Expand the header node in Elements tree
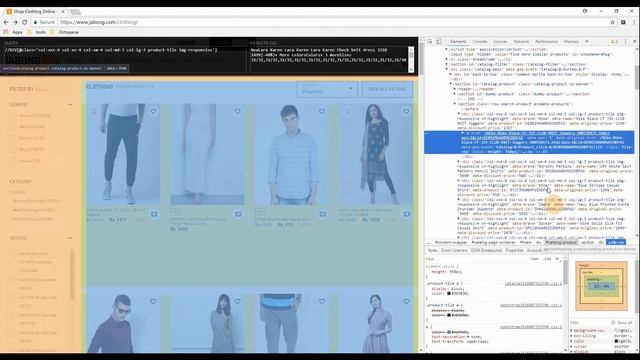640x360 pixels. [455, 89]
